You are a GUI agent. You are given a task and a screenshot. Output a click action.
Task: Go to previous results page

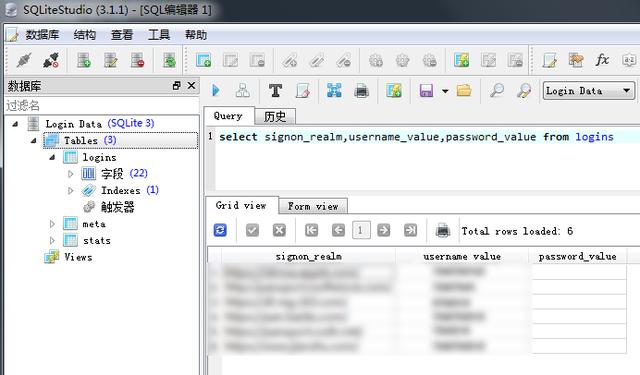[x=338, y=230]
